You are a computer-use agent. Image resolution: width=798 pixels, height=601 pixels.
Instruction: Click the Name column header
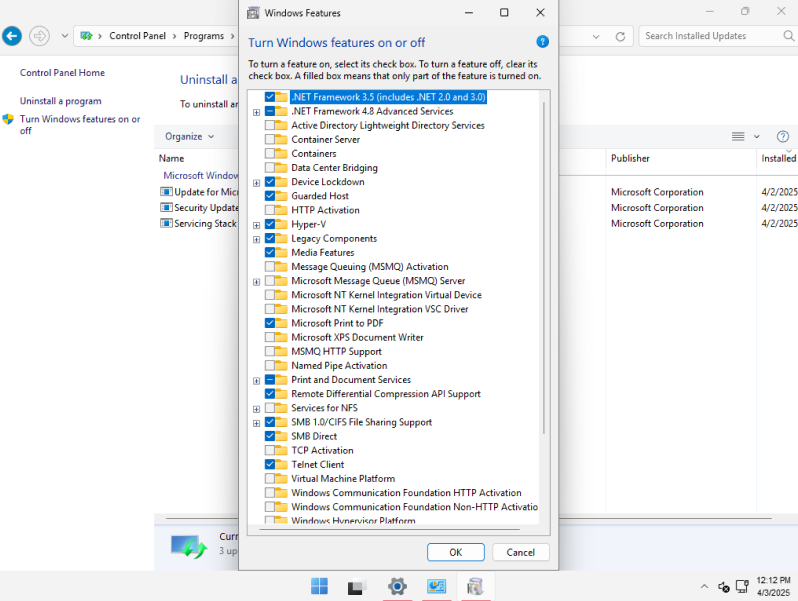(x=172, y=158)
